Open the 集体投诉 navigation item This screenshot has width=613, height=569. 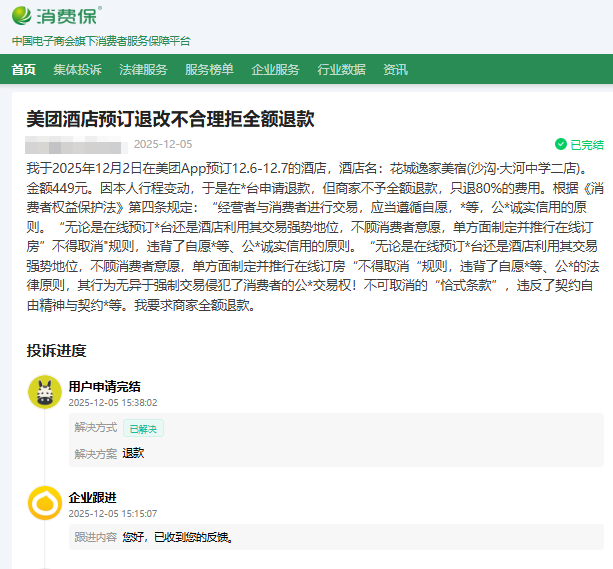coord(77,69)
